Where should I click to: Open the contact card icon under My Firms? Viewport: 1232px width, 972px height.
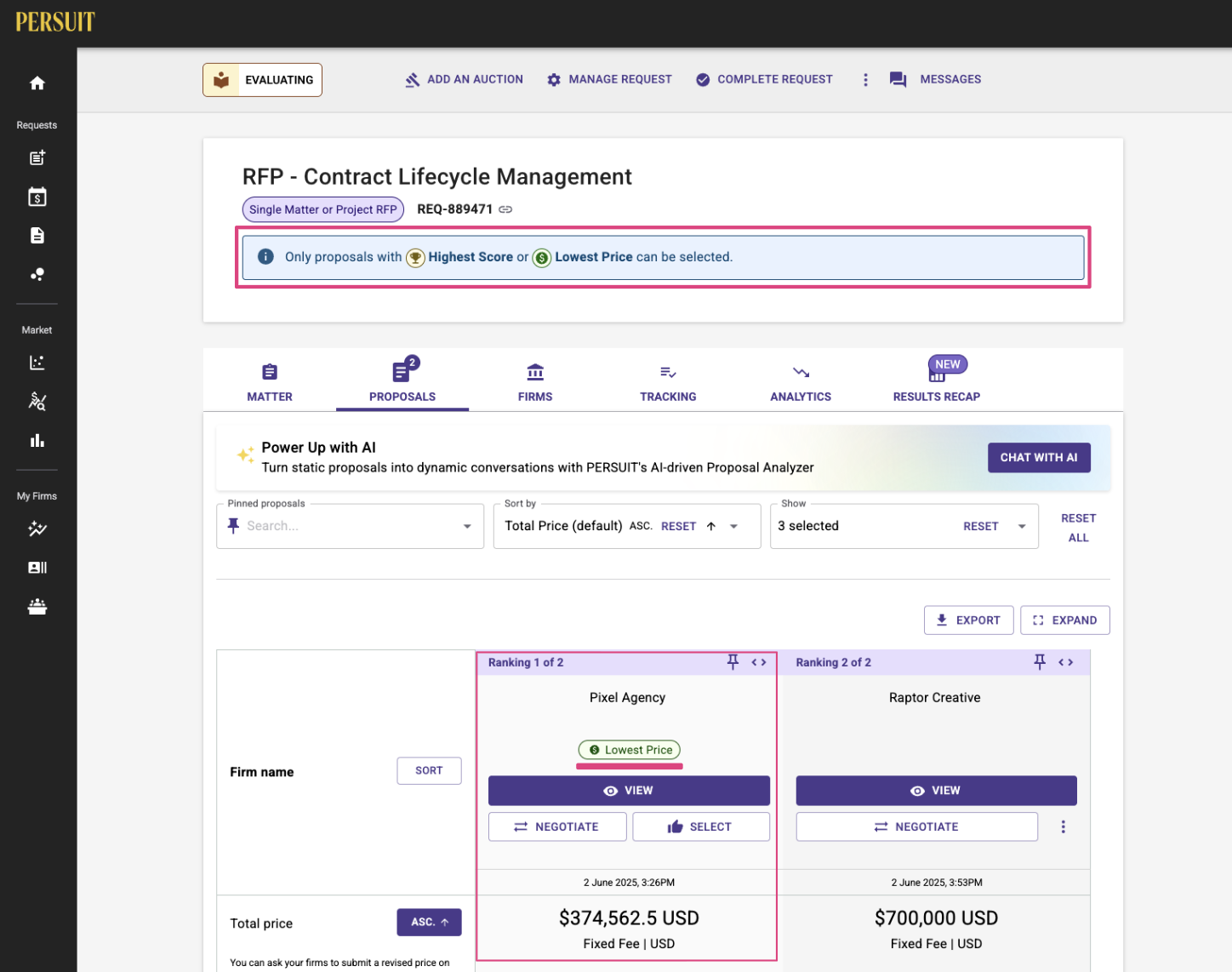[x=37, y=568]
